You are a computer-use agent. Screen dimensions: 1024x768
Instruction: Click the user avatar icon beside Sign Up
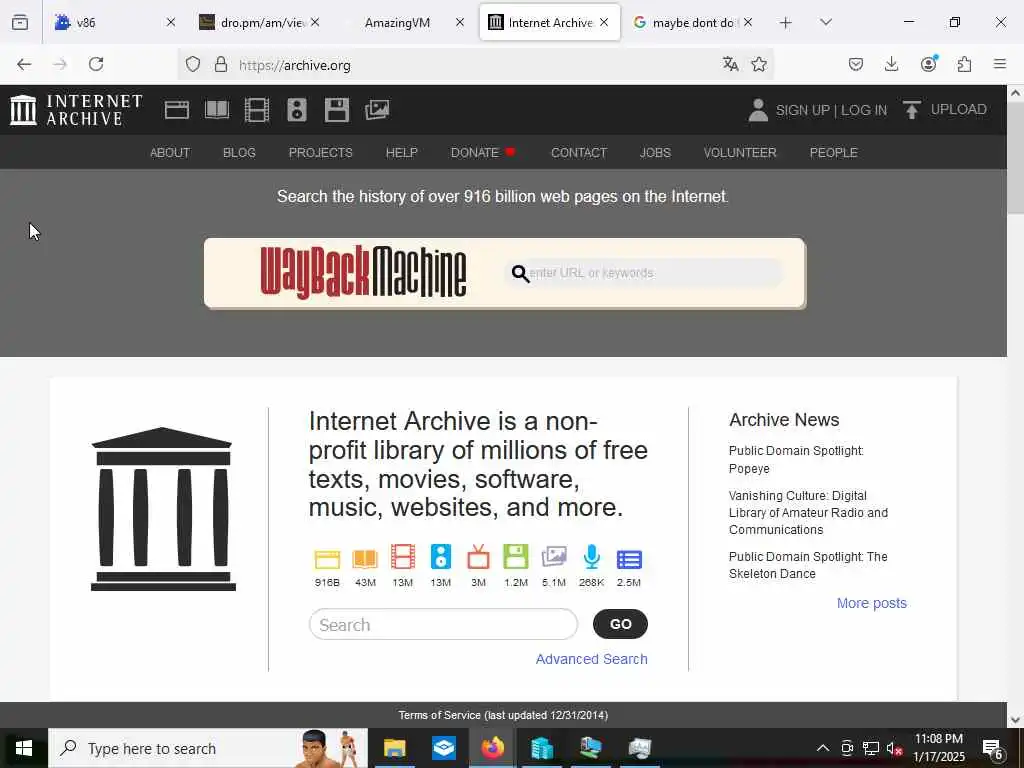tap(758, 110)
